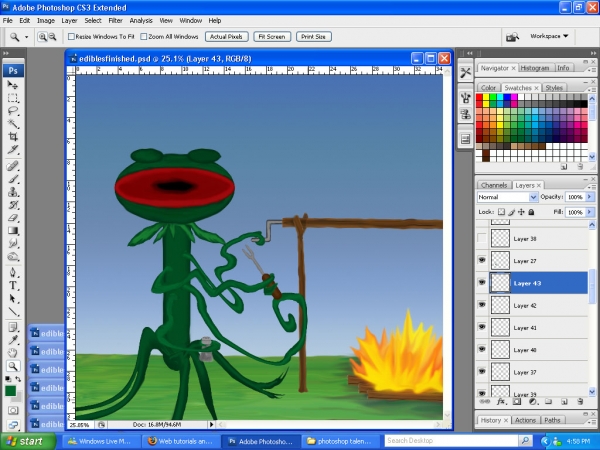Open the Fill slider arrow

click(590, 212)
